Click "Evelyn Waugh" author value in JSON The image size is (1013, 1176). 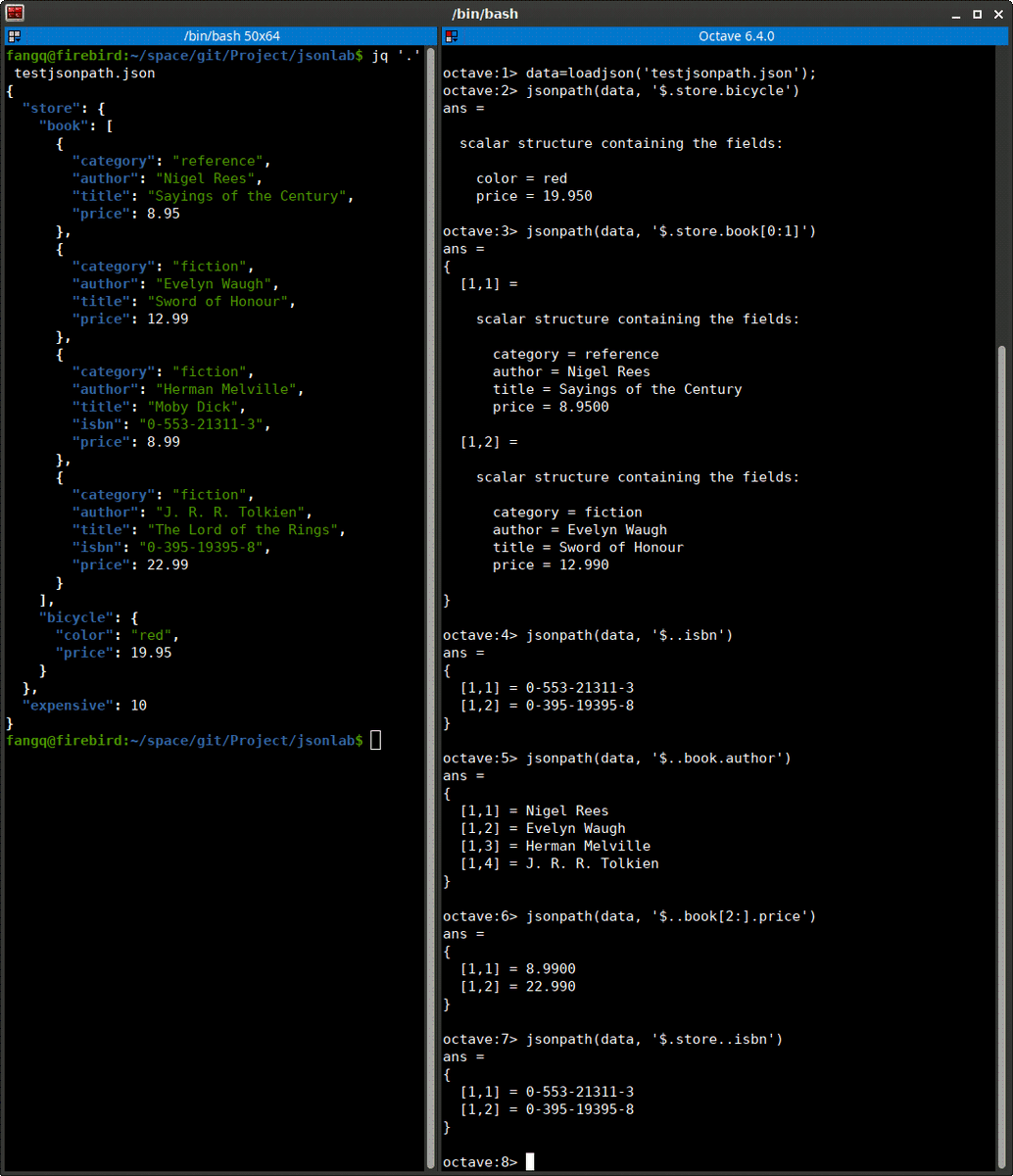(x=214, y=284)
